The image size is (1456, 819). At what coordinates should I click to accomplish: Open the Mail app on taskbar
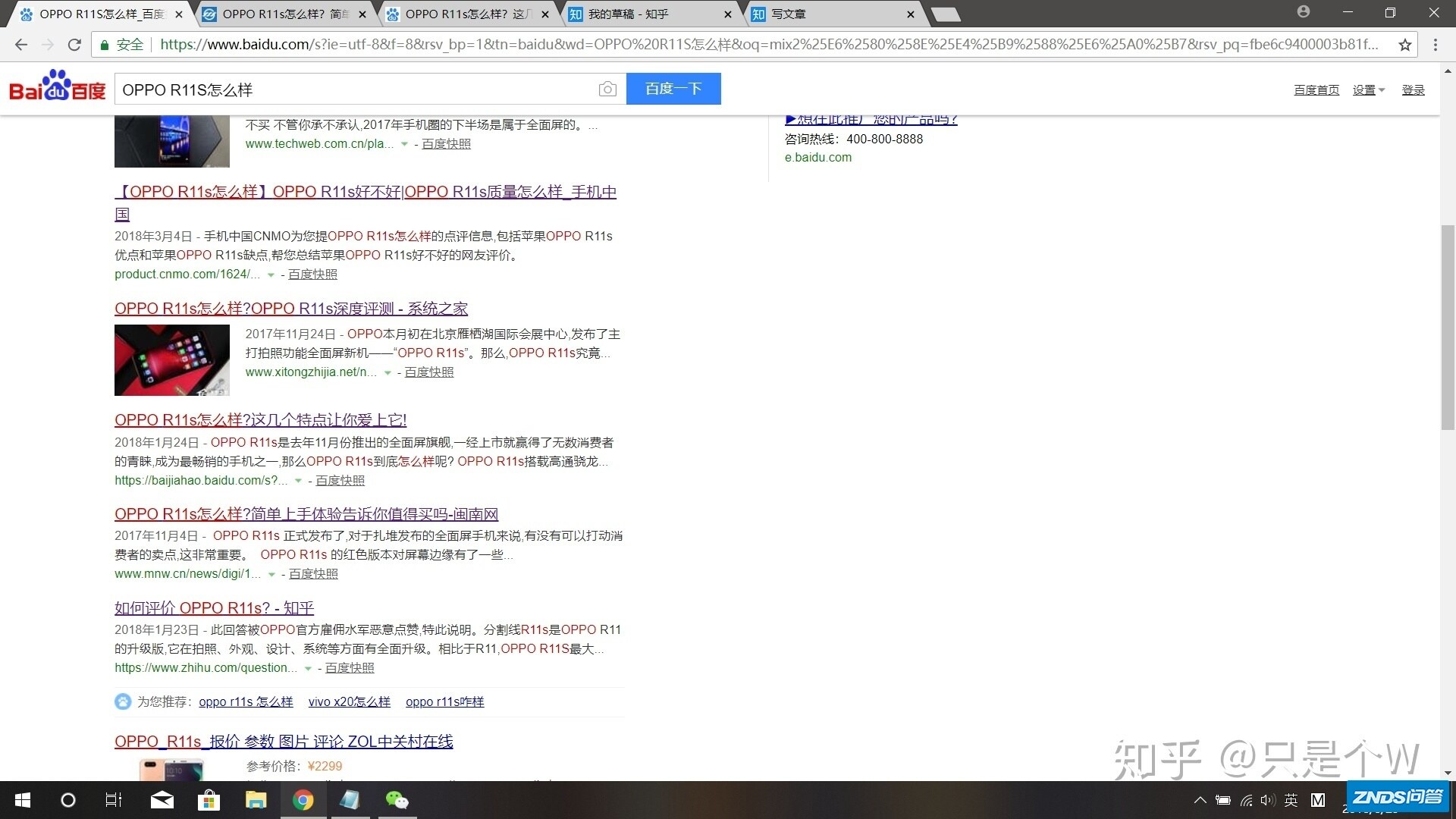pos(162,800)
